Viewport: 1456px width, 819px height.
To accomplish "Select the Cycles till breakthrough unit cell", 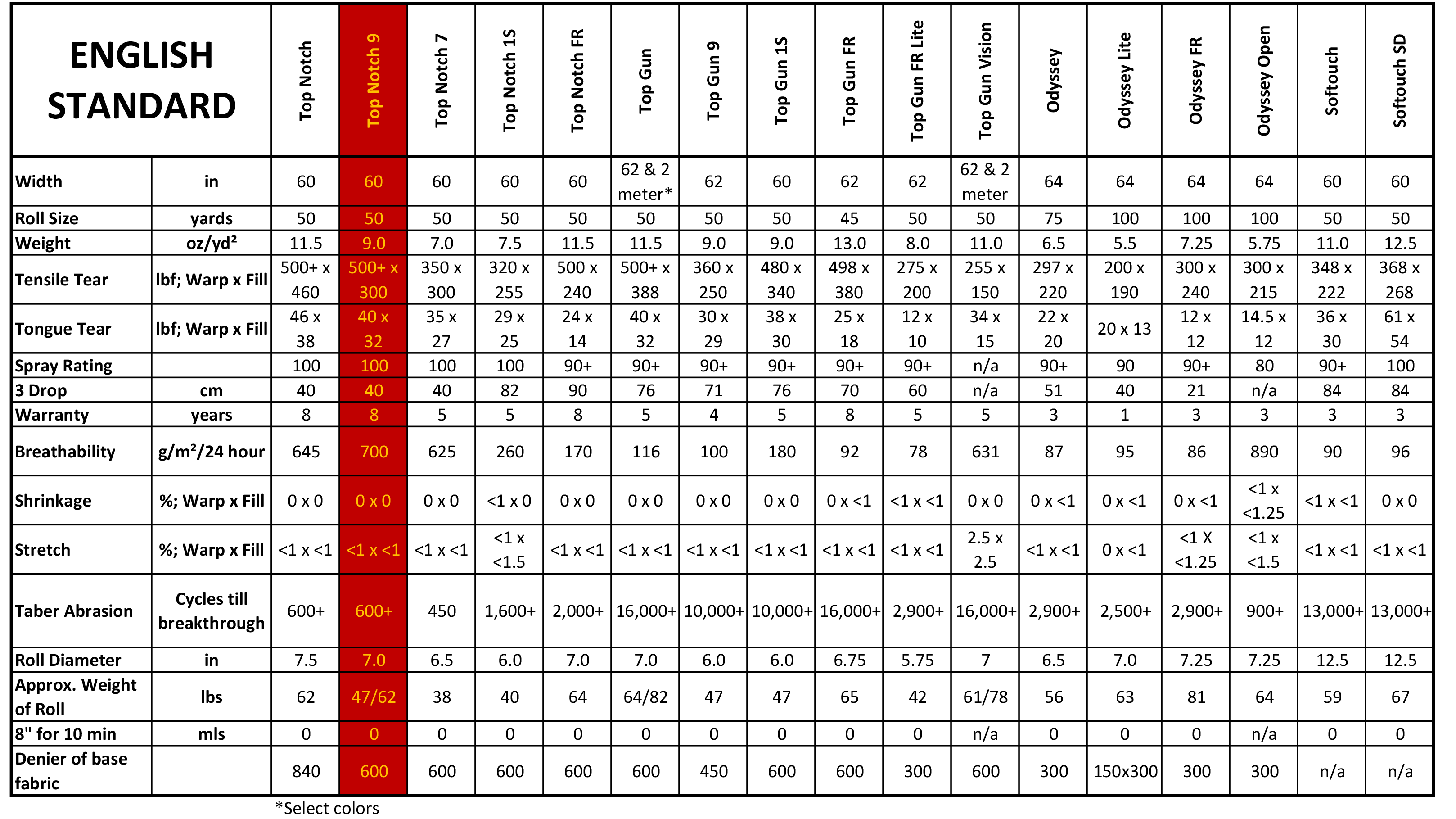I will (212, 611).
